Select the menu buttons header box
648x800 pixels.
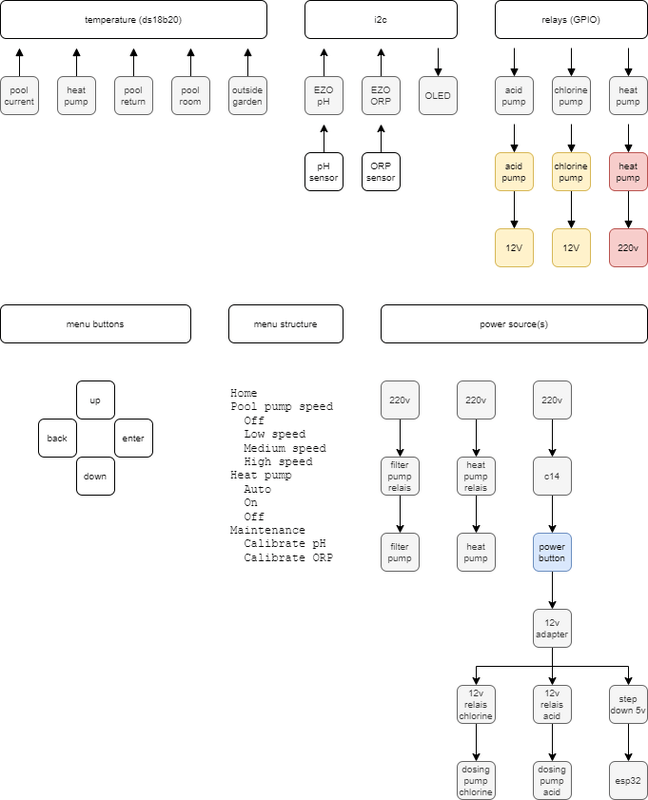95,324
